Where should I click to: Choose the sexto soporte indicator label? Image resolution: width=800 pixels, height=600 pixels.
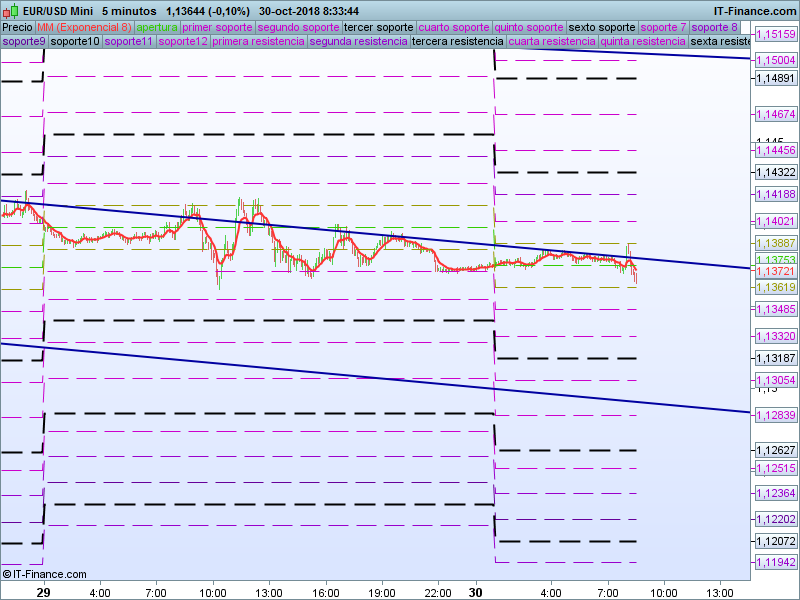(x=601, y=27)
